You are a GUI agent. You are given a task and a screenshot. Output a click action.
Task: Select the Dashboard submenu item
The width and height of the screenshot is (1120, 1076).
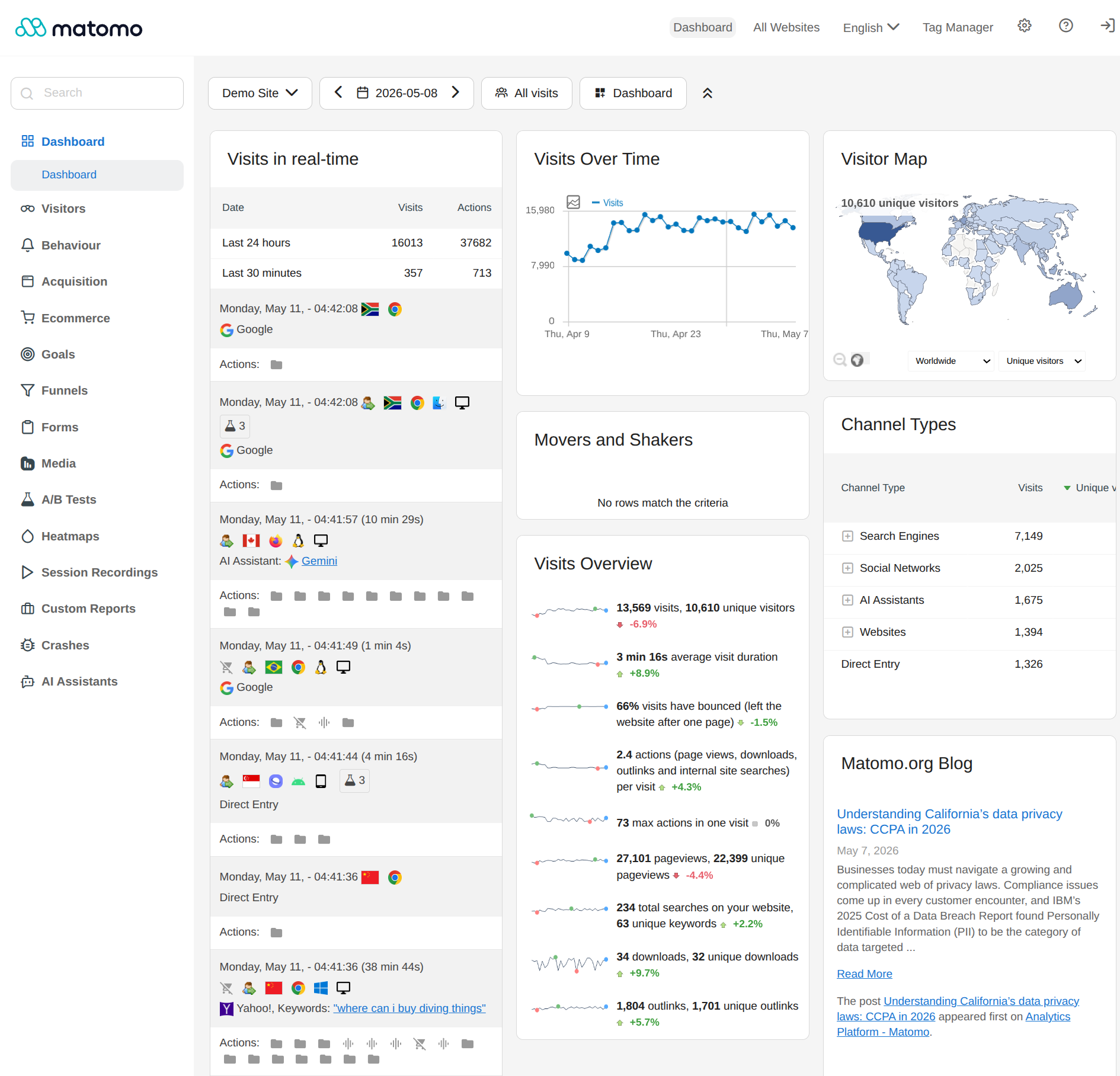[97, 175]
